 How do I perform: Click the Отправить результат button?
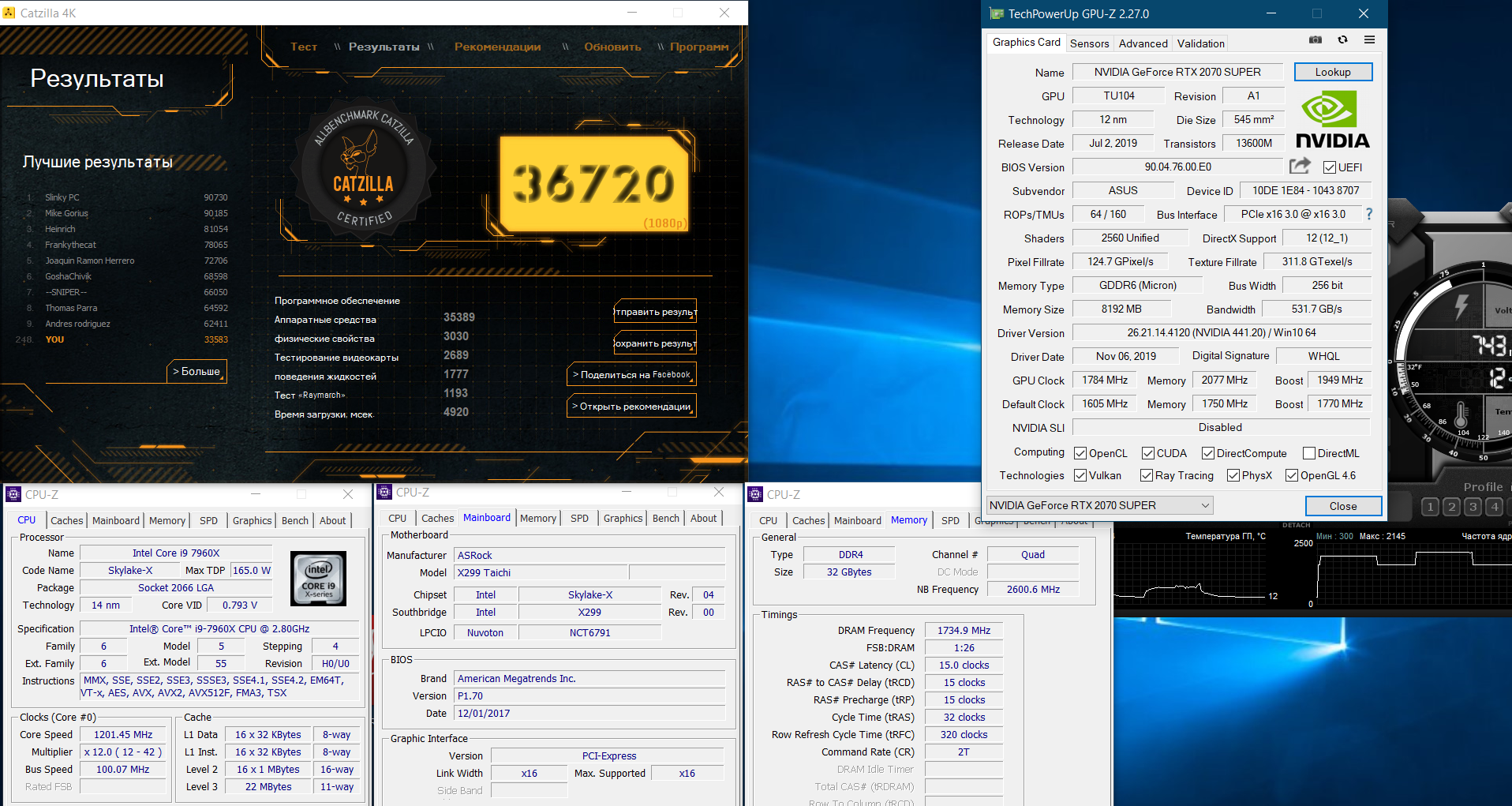tap(655, 312)
